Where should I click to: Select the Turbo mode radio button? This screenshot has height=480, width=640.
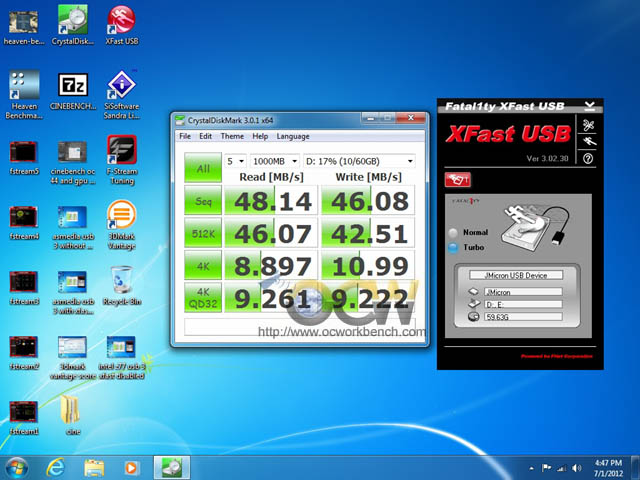tap(453, 248)
